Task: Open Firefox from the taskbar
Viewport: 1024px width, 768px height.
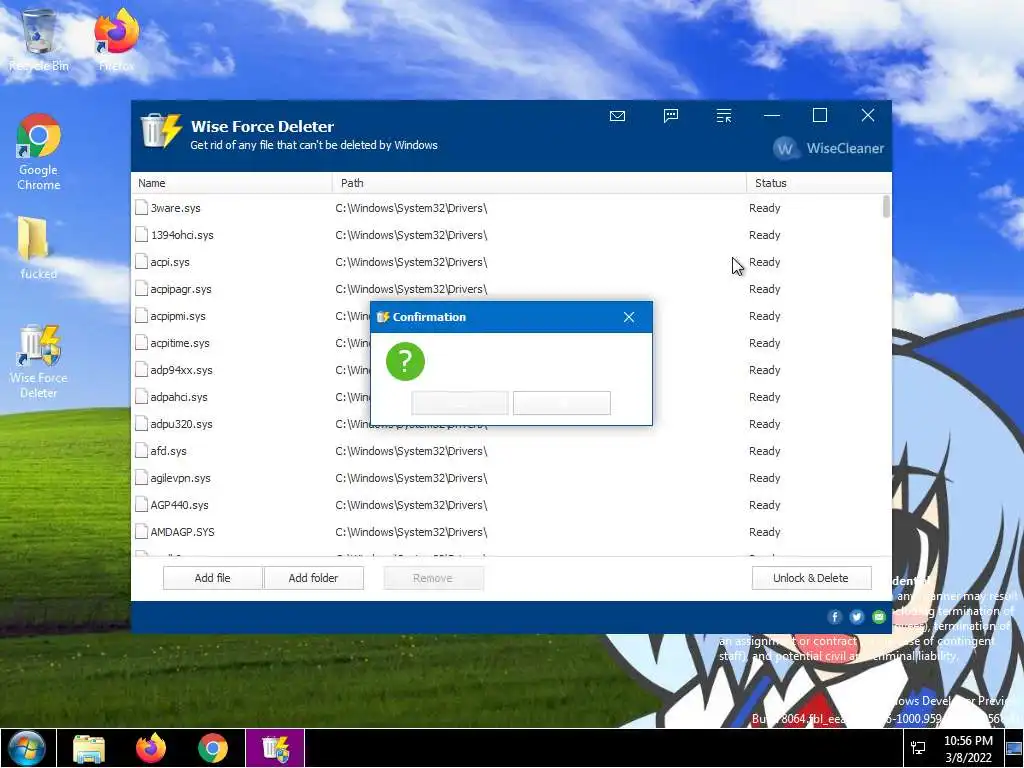Action: coord(151,748)
